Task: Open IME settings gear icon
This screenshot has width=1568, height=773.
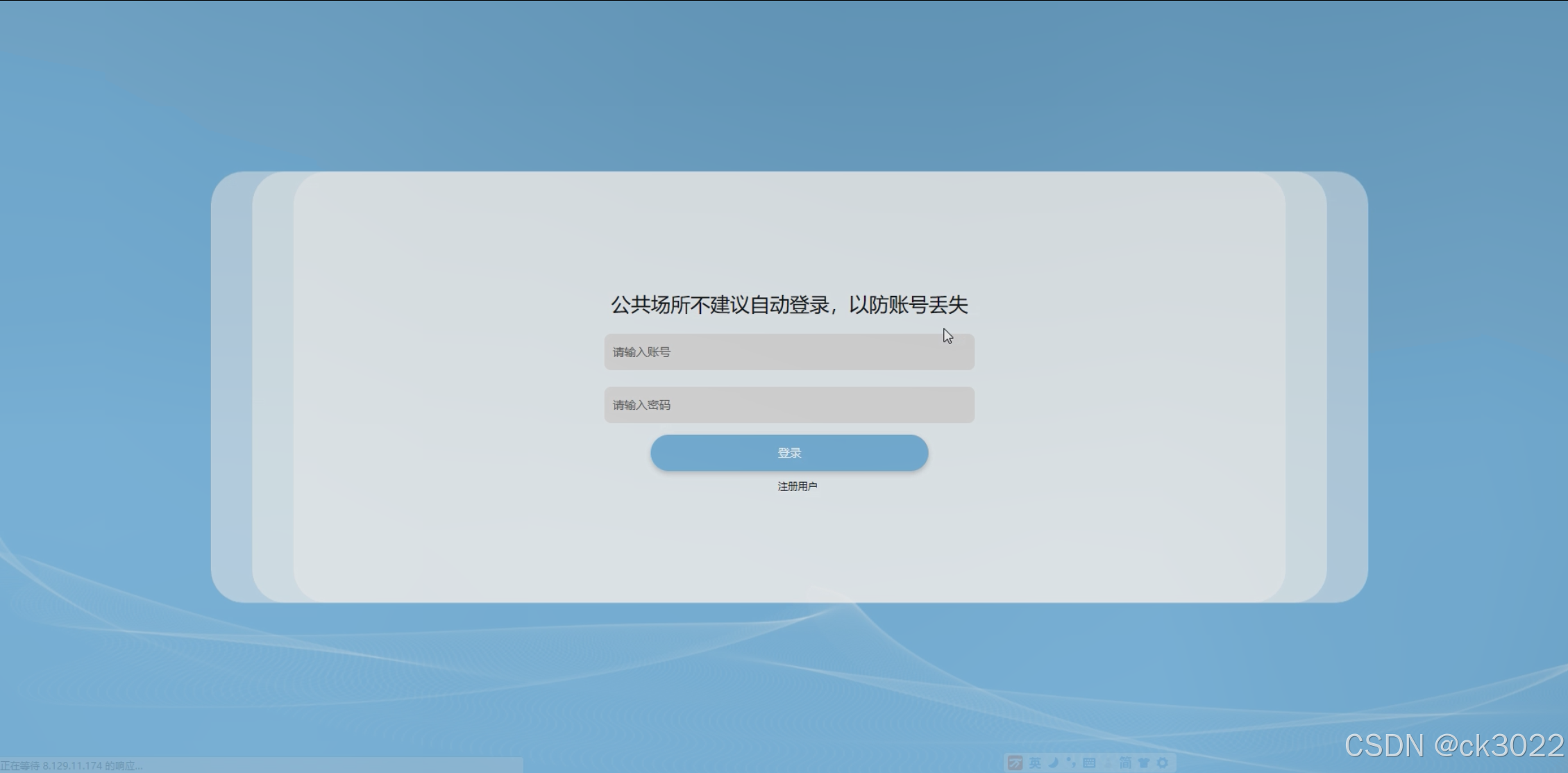Action: [1162, 763]
